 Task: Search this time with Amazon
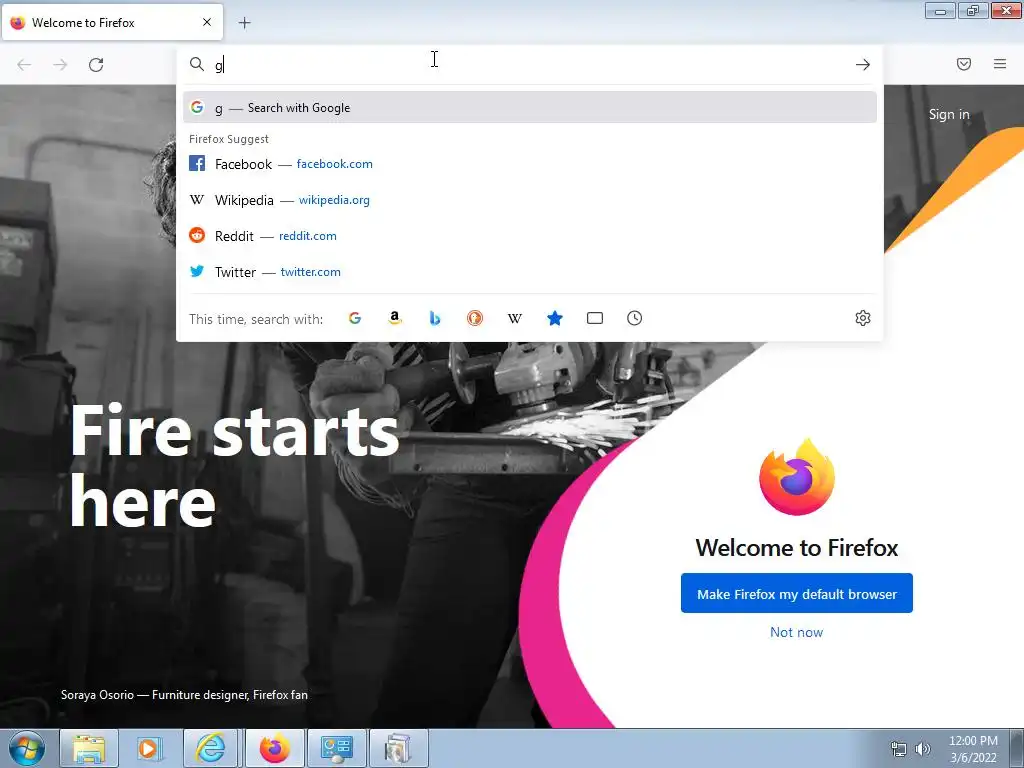tap(394, 318)
